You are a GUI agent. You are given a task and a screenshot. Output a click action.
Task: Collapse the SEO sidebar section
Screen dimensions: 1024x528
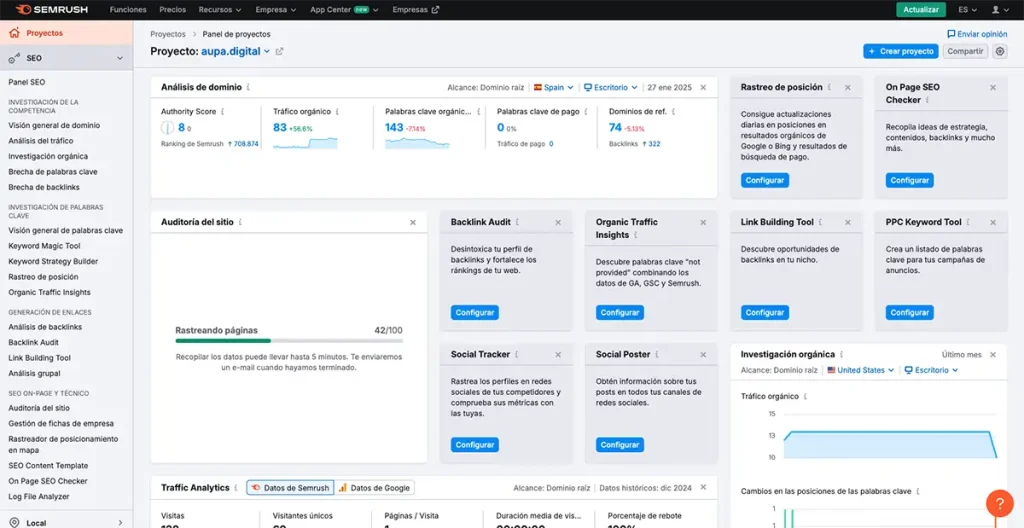coord(120,58)
